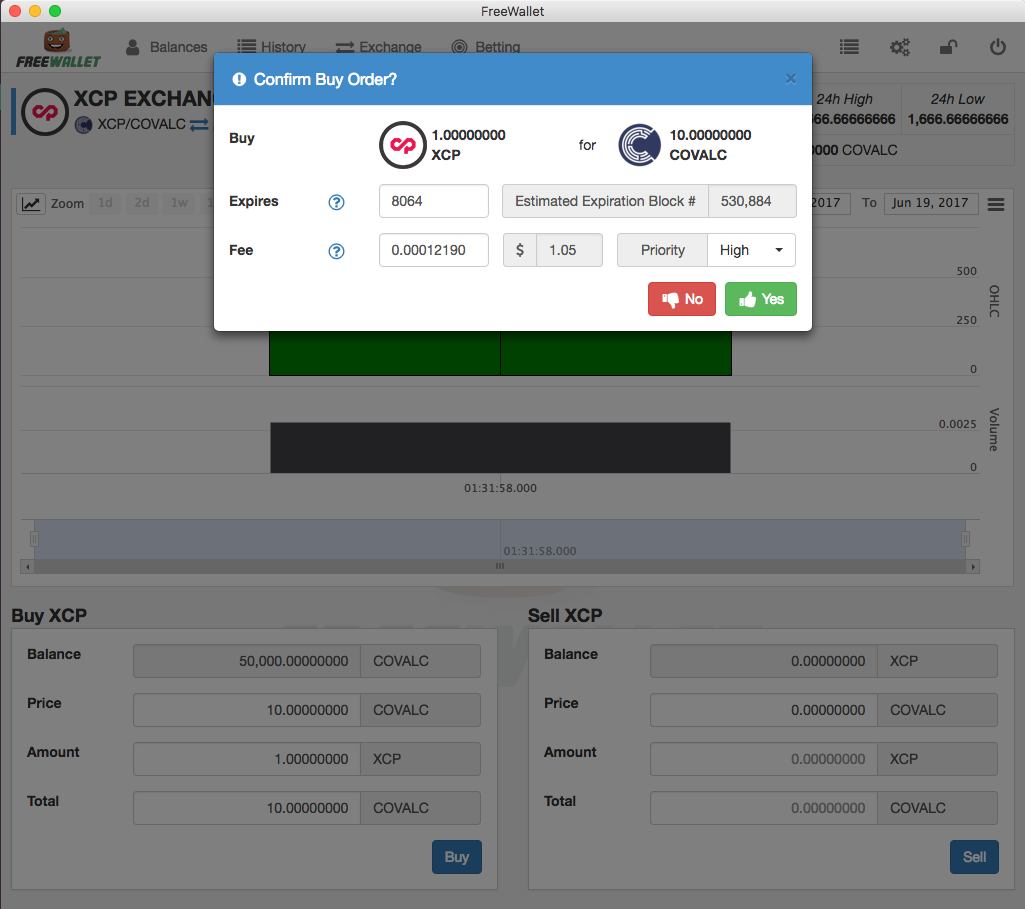The width and height of the screenshot is (1025, 909).
Task: Click the To date Jun 19, 2017 field
Action: (931, 203)
